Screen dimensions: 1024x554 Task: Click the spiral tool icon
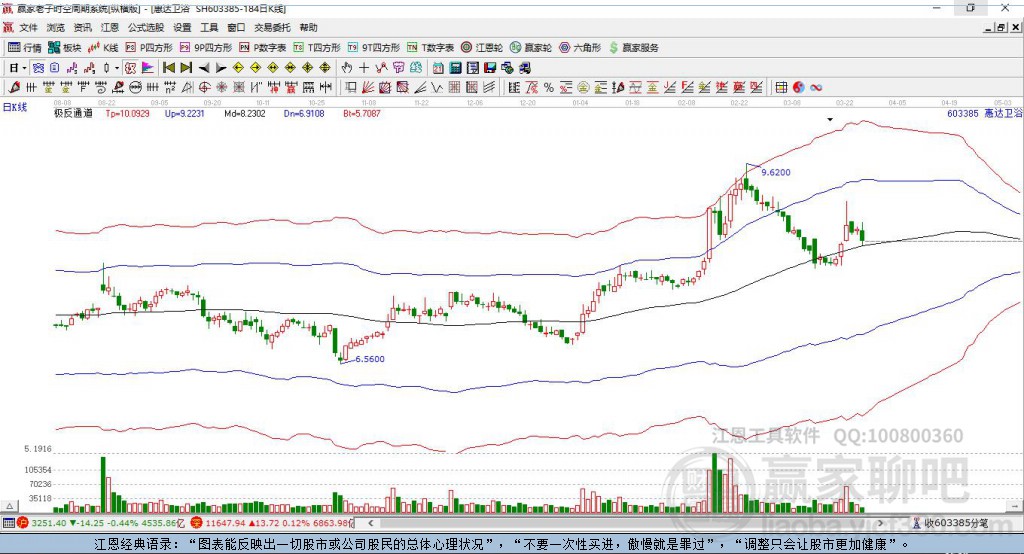pos(100,88)
